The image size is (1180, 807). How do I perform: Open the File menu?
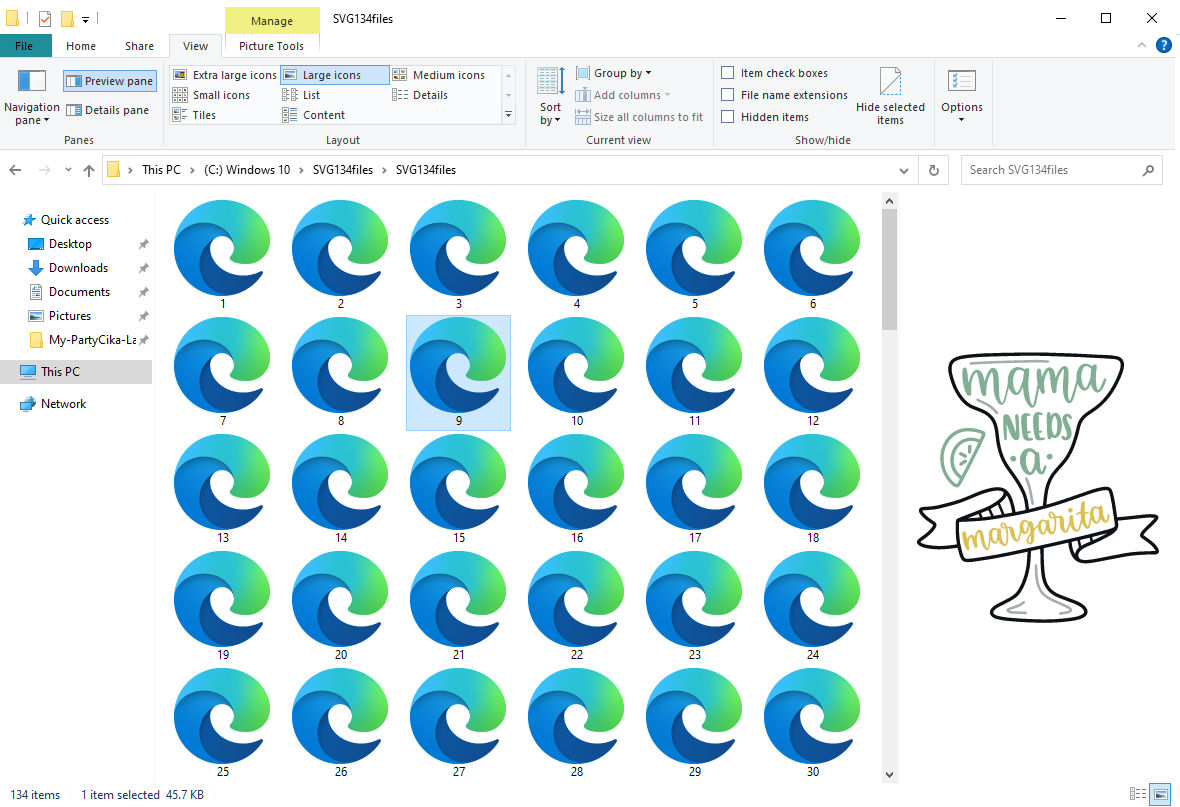[25, 46]
